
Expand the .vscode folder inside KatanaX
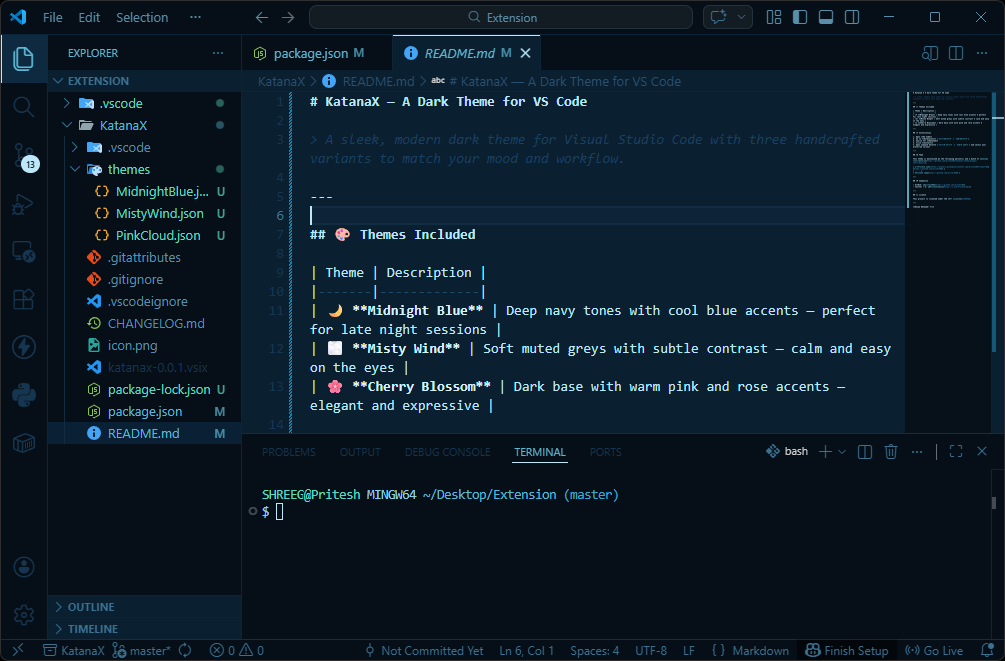[145, 147]
